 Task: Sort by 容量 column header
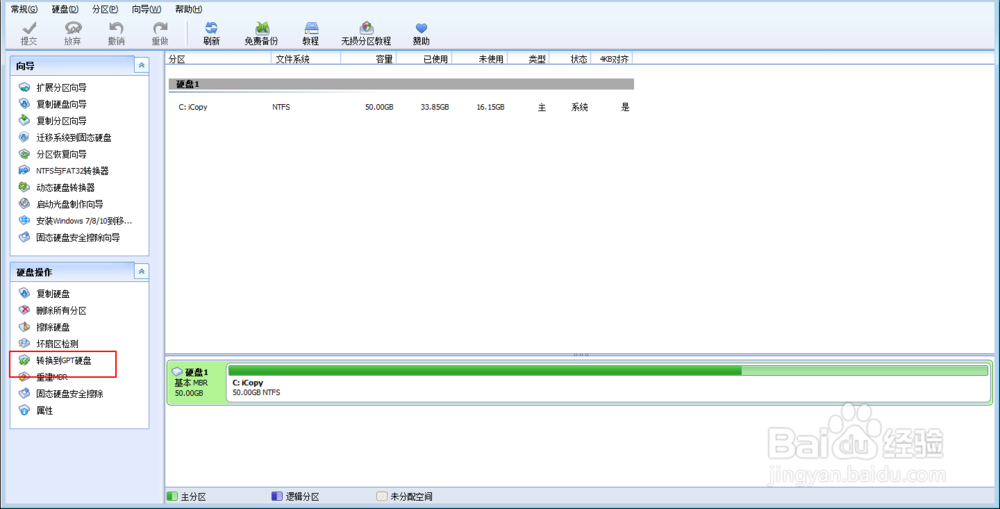tap(369, 59)
